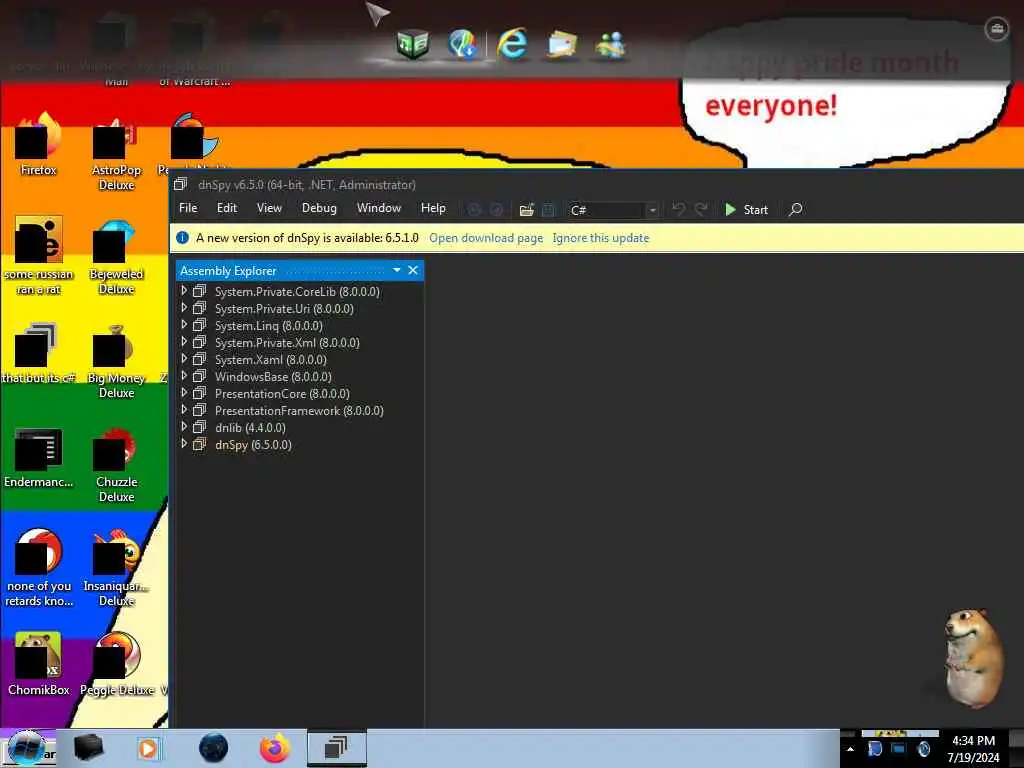Click the Save All toolbar icon
Screen dimensions: 1024x768
point(549,210)
